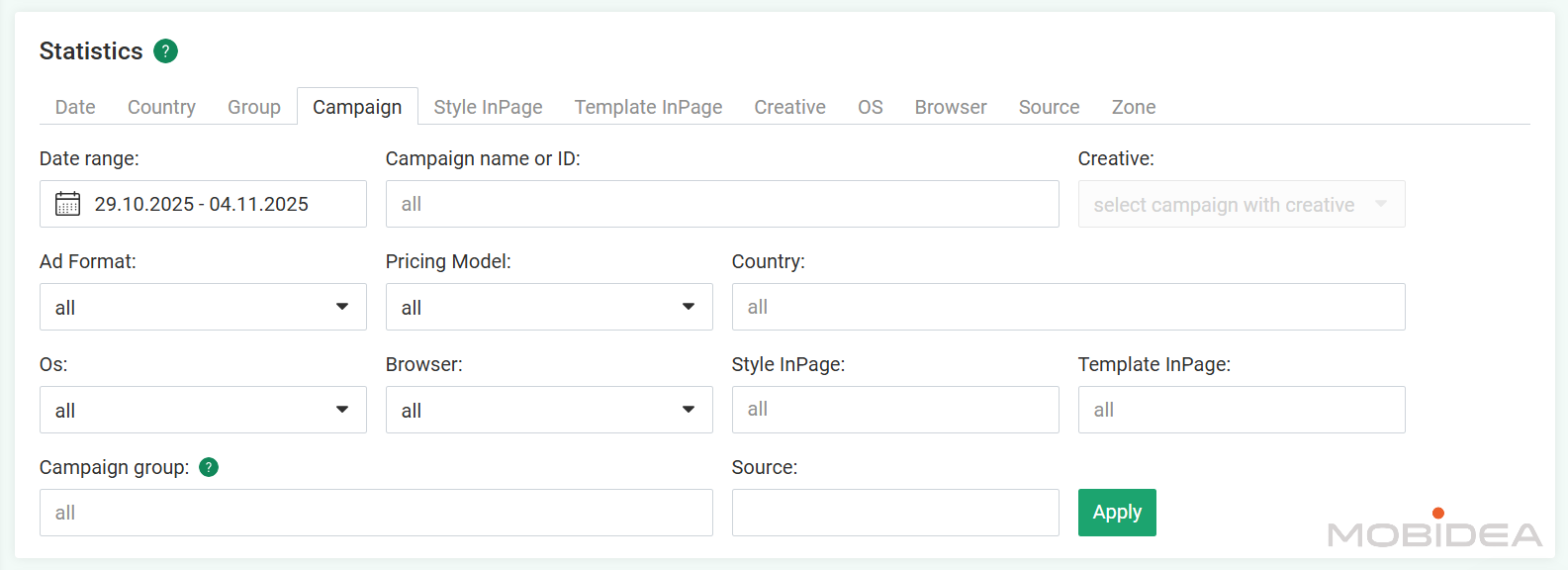Focus the Campaign name or ID field
The height and width of the screenshot is (570, 1568).
(x=722, y=204)
